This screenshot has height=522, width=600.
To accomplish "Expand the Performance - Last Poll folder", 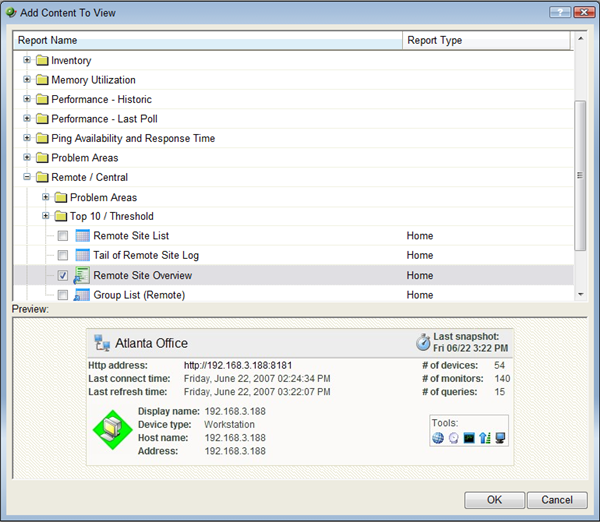I will click(x=27, y=118).
